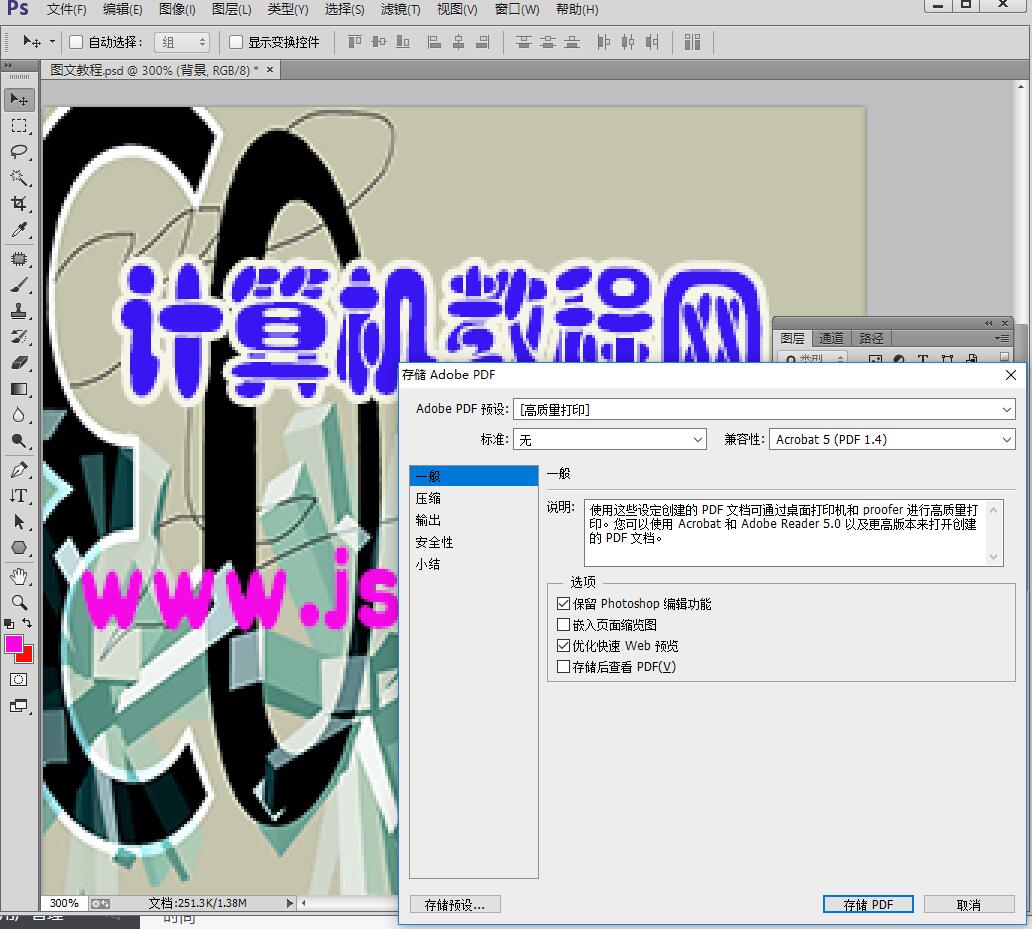Open the layers panel flyout menu
Viewport: 1032px width, 929px height.
(1002, 338)
